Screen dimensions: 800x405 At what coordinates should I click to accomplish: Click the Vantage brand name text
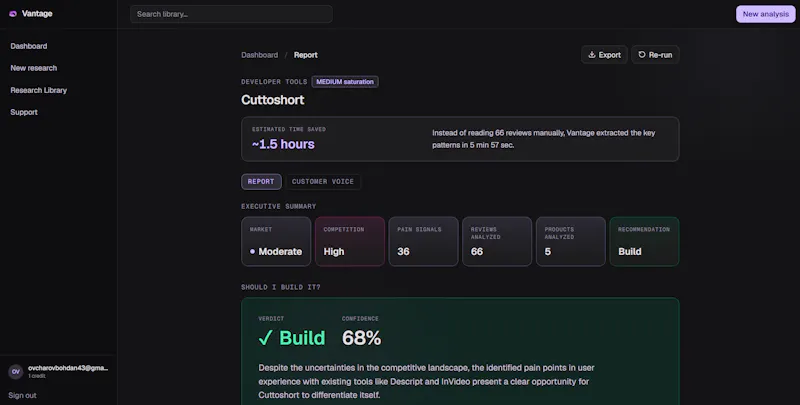(37, 14)
